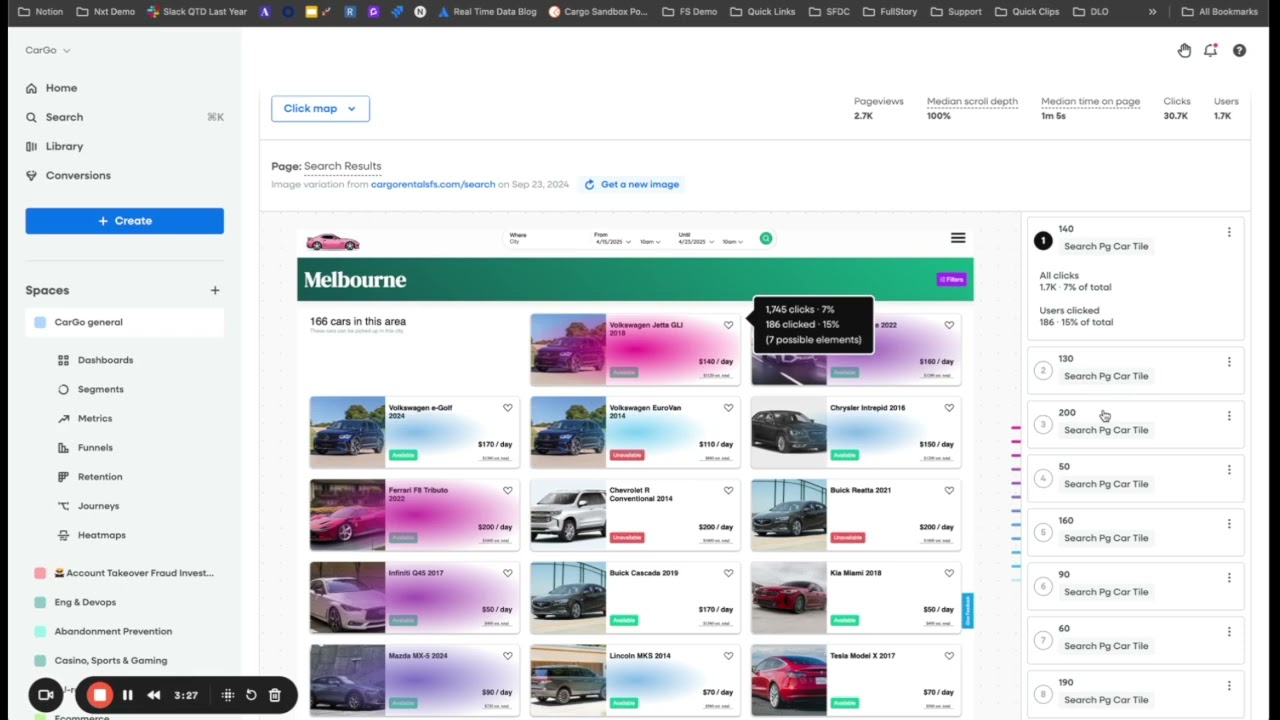
Task: Stop the screen recording
Action: click(x=100, y=695)
